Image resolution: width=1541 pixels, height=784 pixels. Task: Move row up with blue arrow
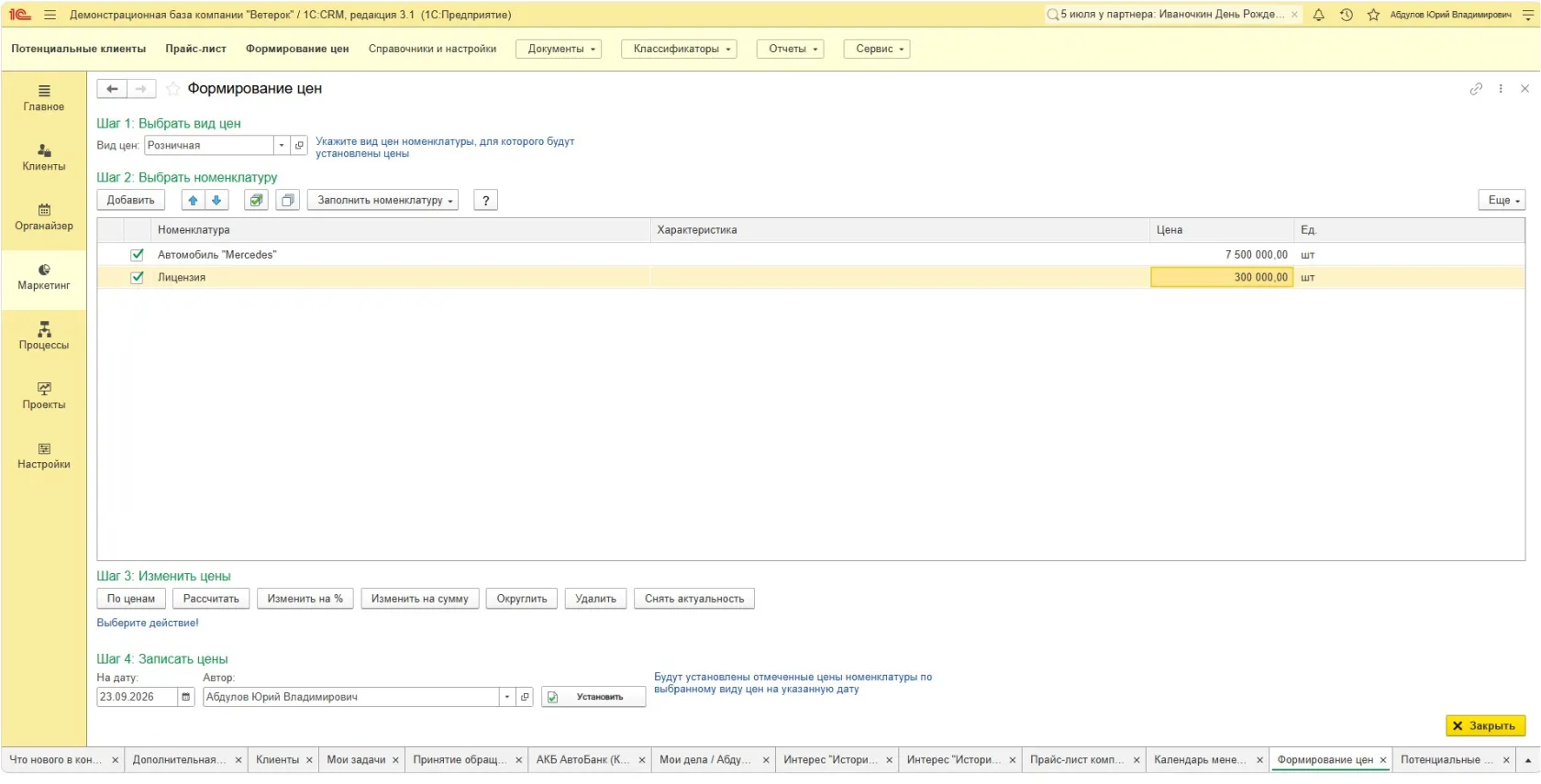point(193,200)
